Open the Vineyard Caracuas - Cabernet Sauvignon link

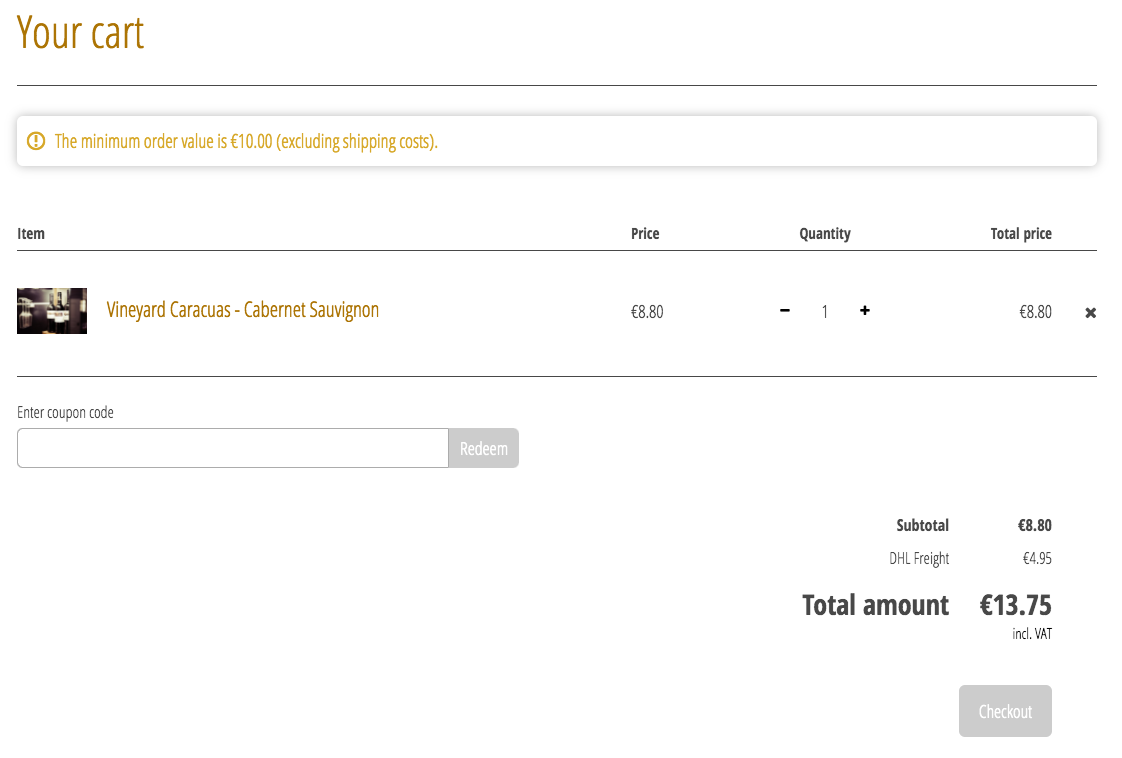[243, 310]
